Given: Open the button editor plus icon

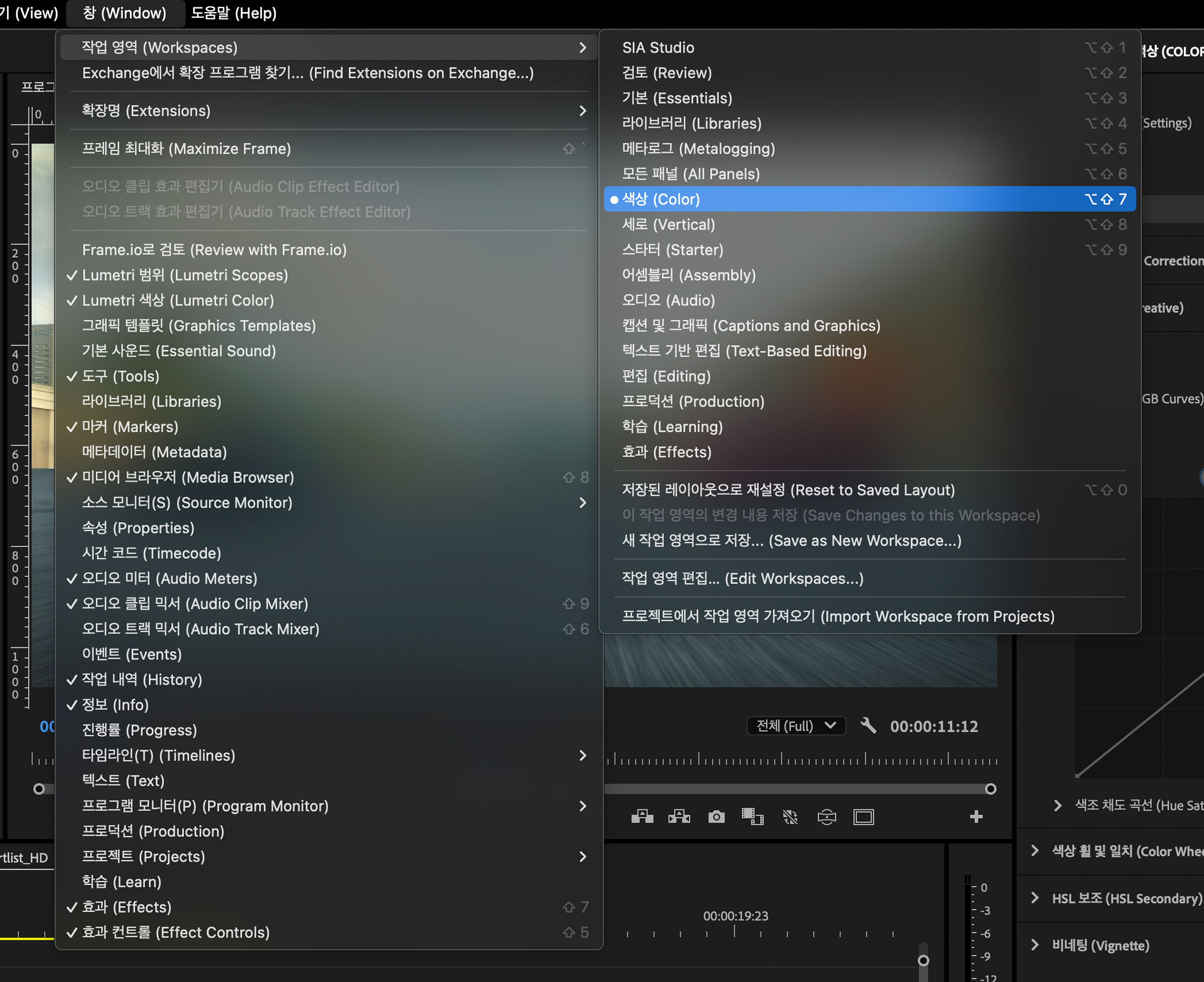Looking at the screenshot, I should coord(976,816).
